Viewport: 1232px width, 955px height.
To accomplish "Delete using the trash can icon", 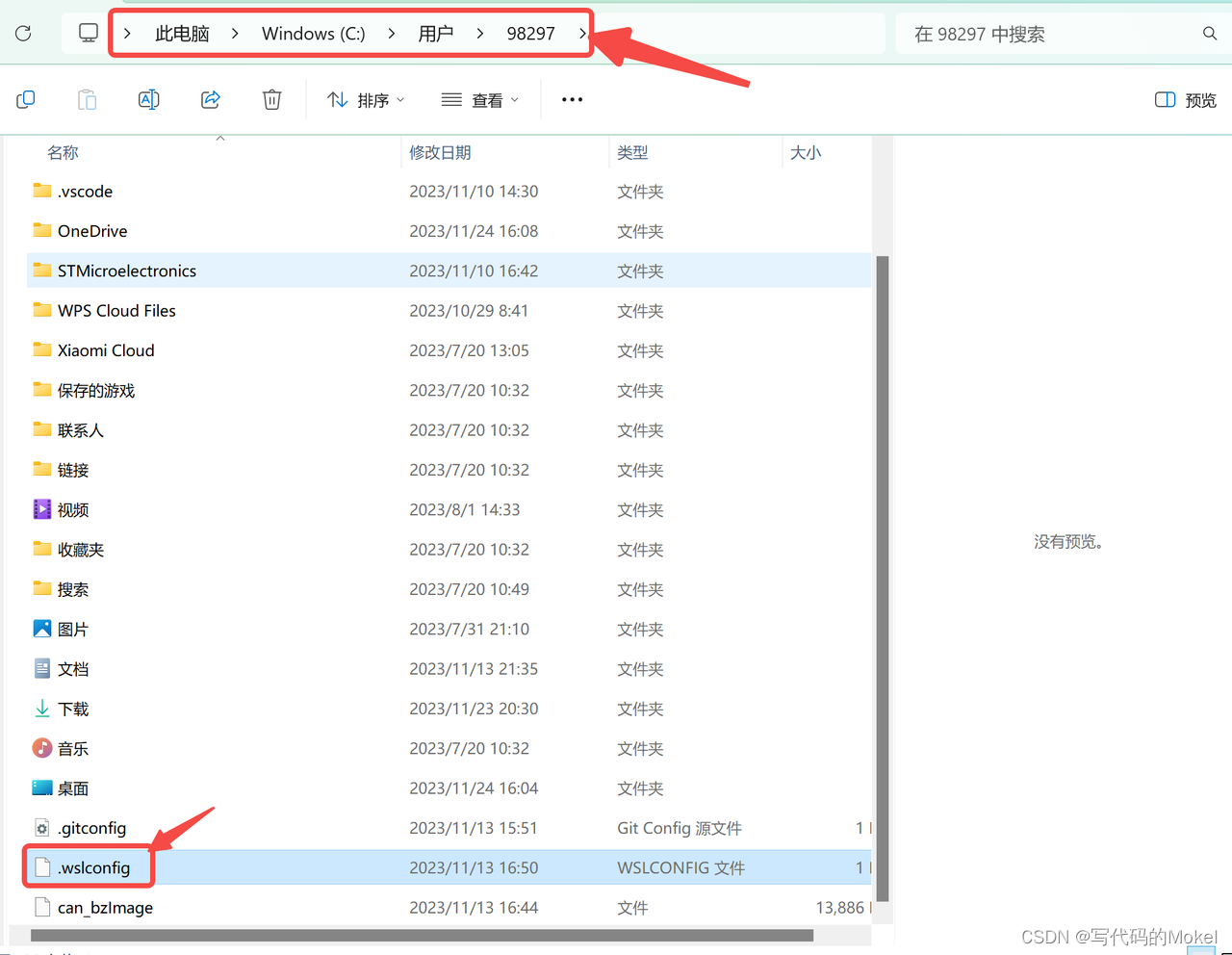I will (x=271, y=99).
